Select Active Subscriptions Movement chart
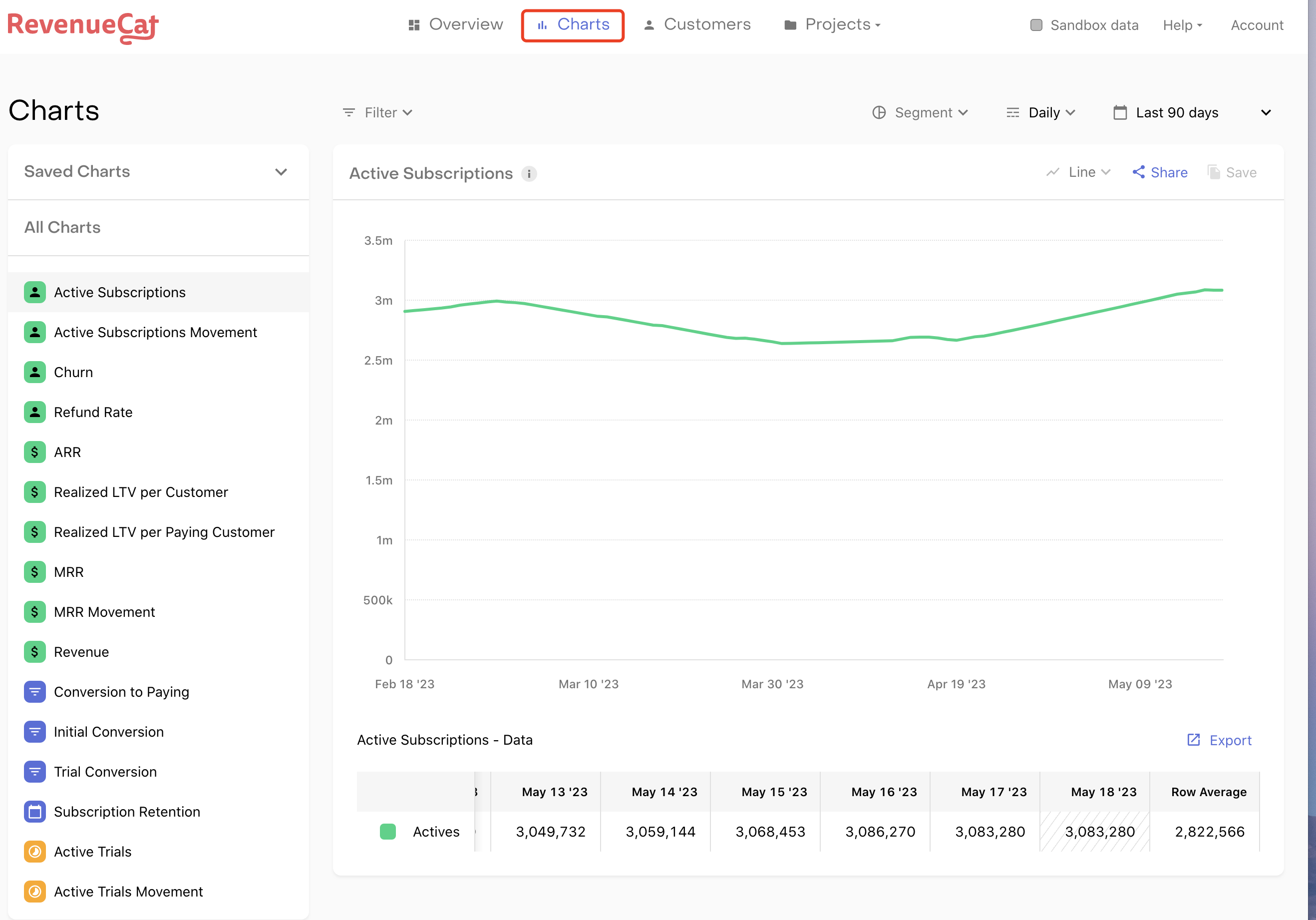1316x920 pixels. pyautogui.click(x=155, y=332)
